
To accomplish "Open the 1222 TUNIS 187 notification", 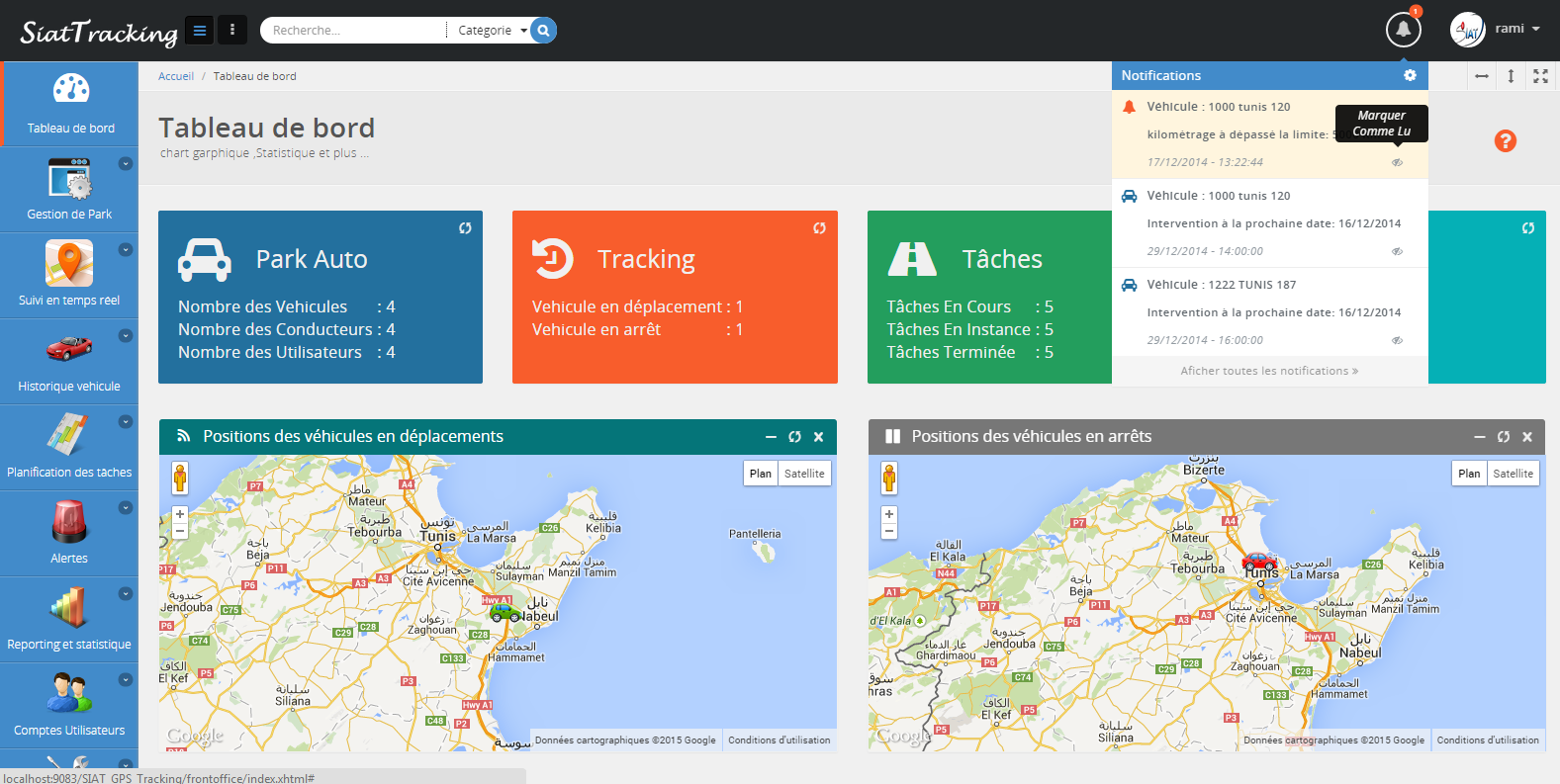I will (x=1270, y=311).
